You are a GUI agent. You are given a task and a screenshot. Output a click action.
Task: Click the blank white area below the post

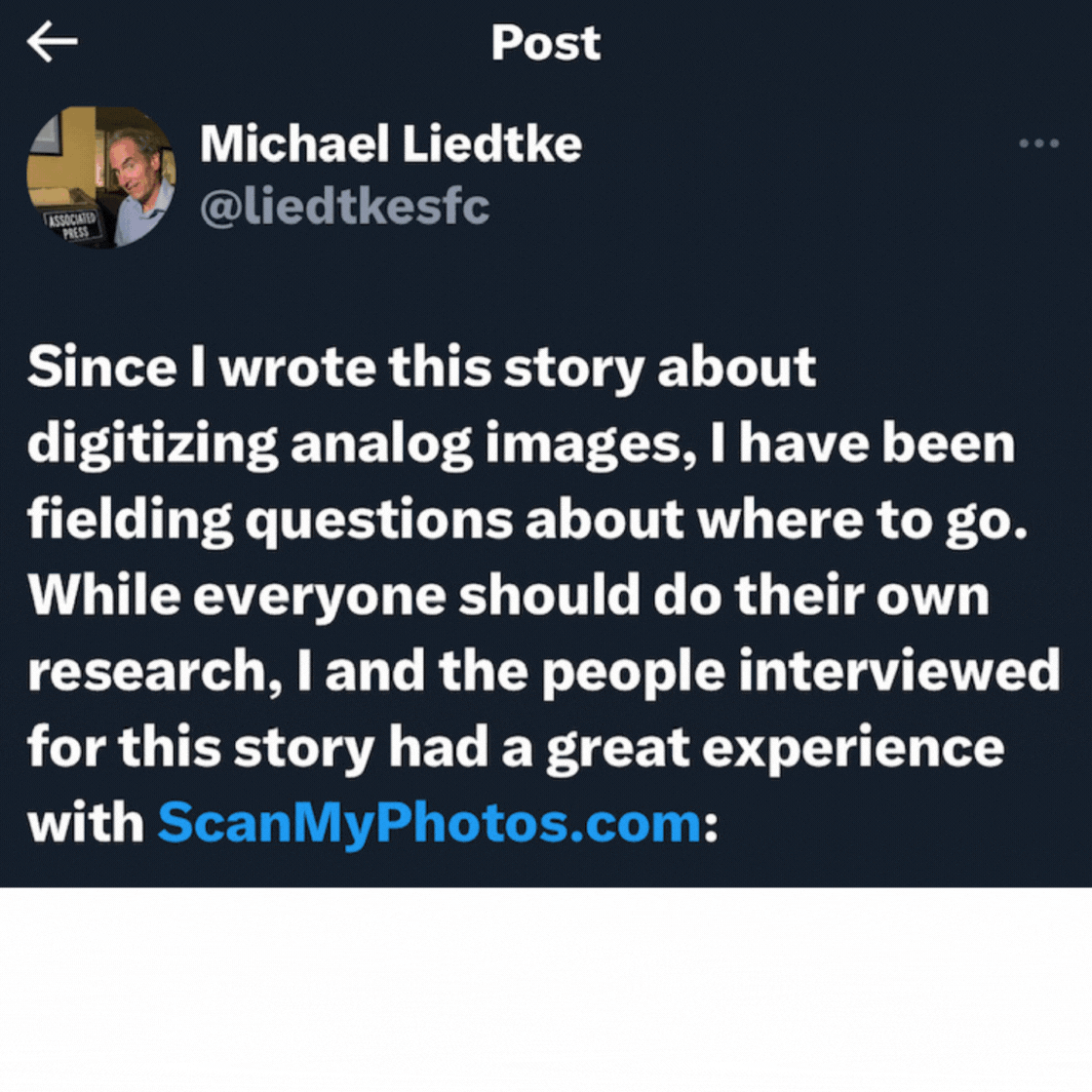tap(546, 990)
